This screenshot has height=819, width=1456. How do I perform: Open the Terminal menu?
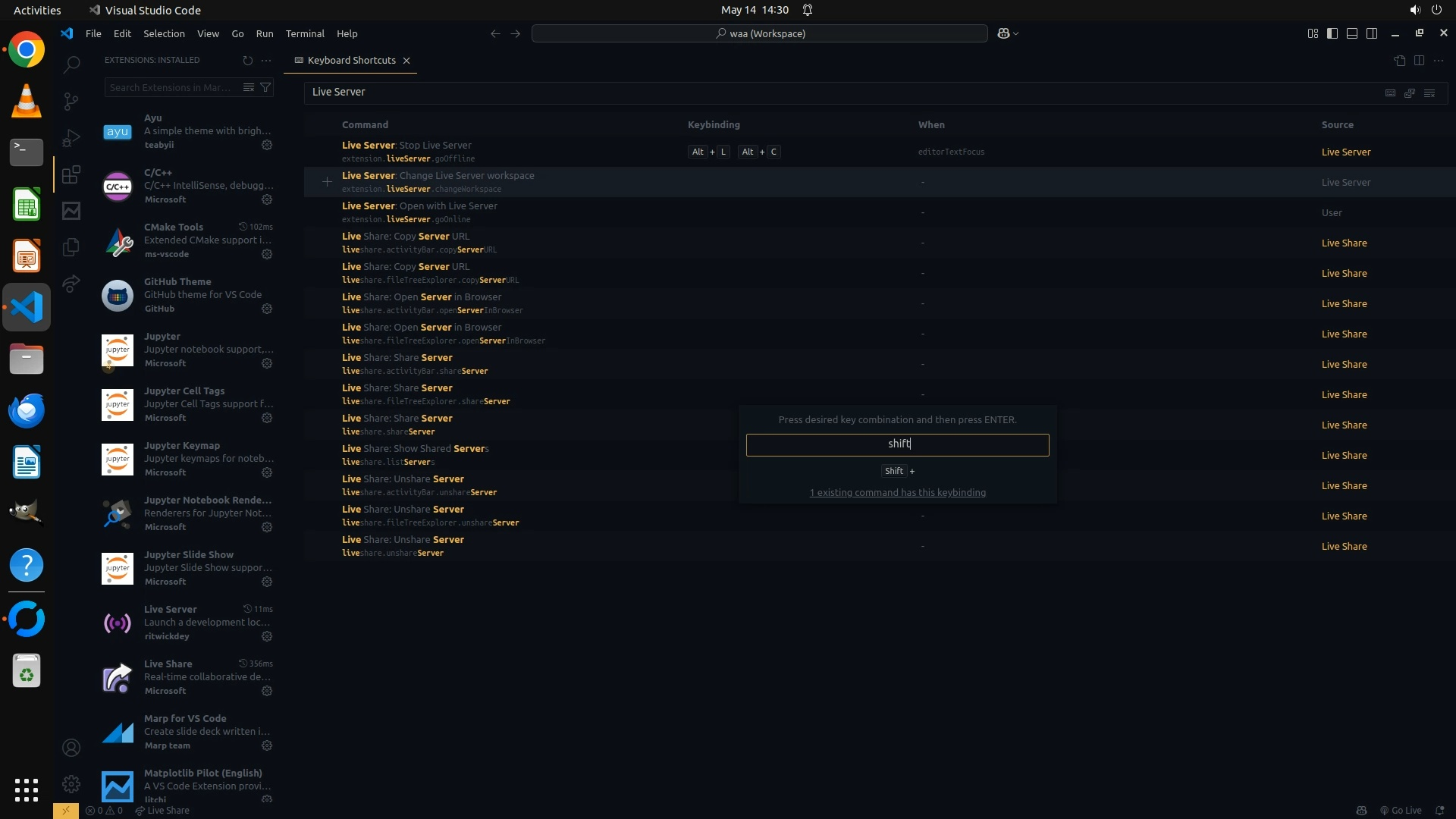pos(305,33)
